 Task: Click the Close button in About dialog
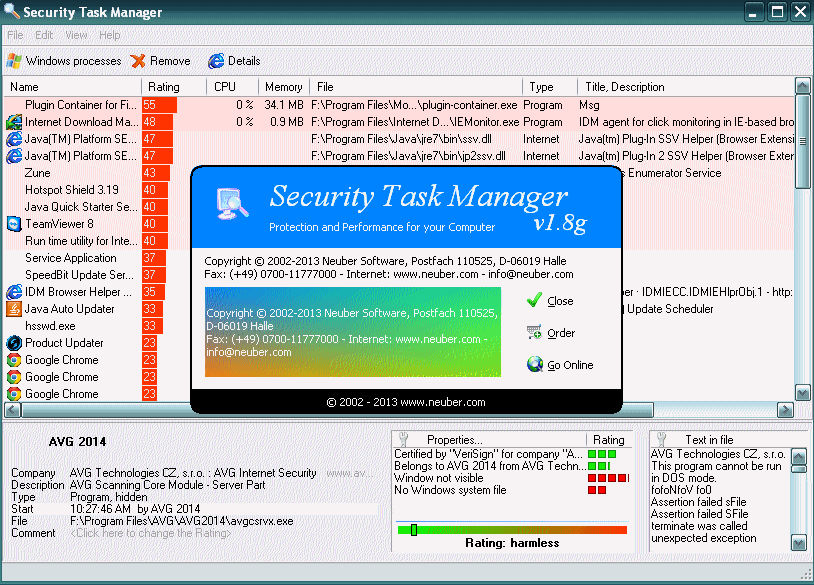[560, 301]
